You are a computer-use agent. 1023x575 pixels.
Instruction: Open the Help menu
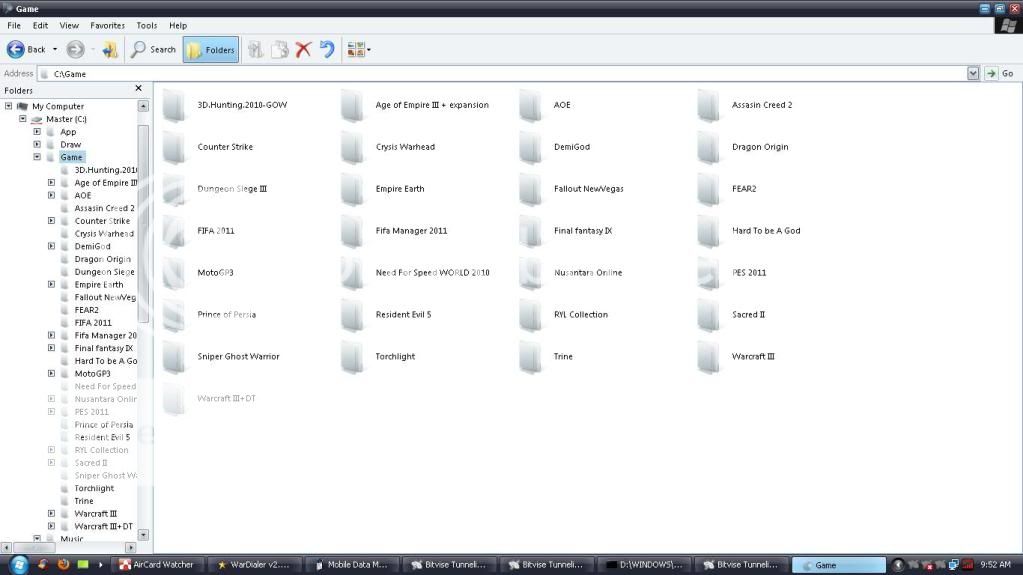(x=178, y=25)
